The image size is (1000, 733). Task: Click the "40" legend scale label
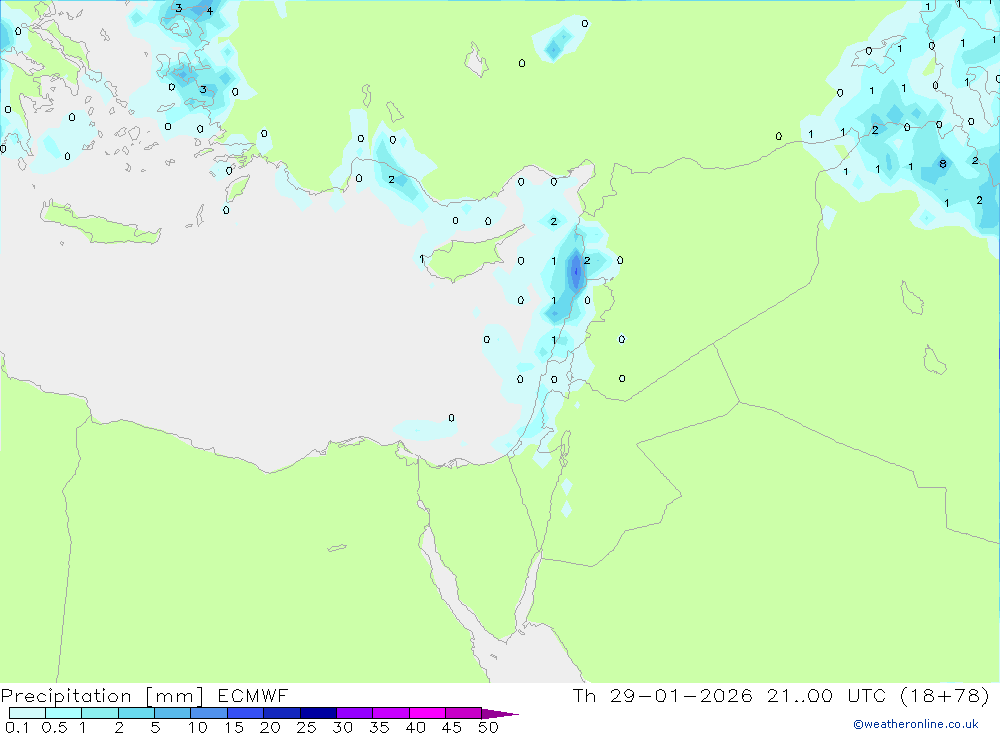[416, 727]
